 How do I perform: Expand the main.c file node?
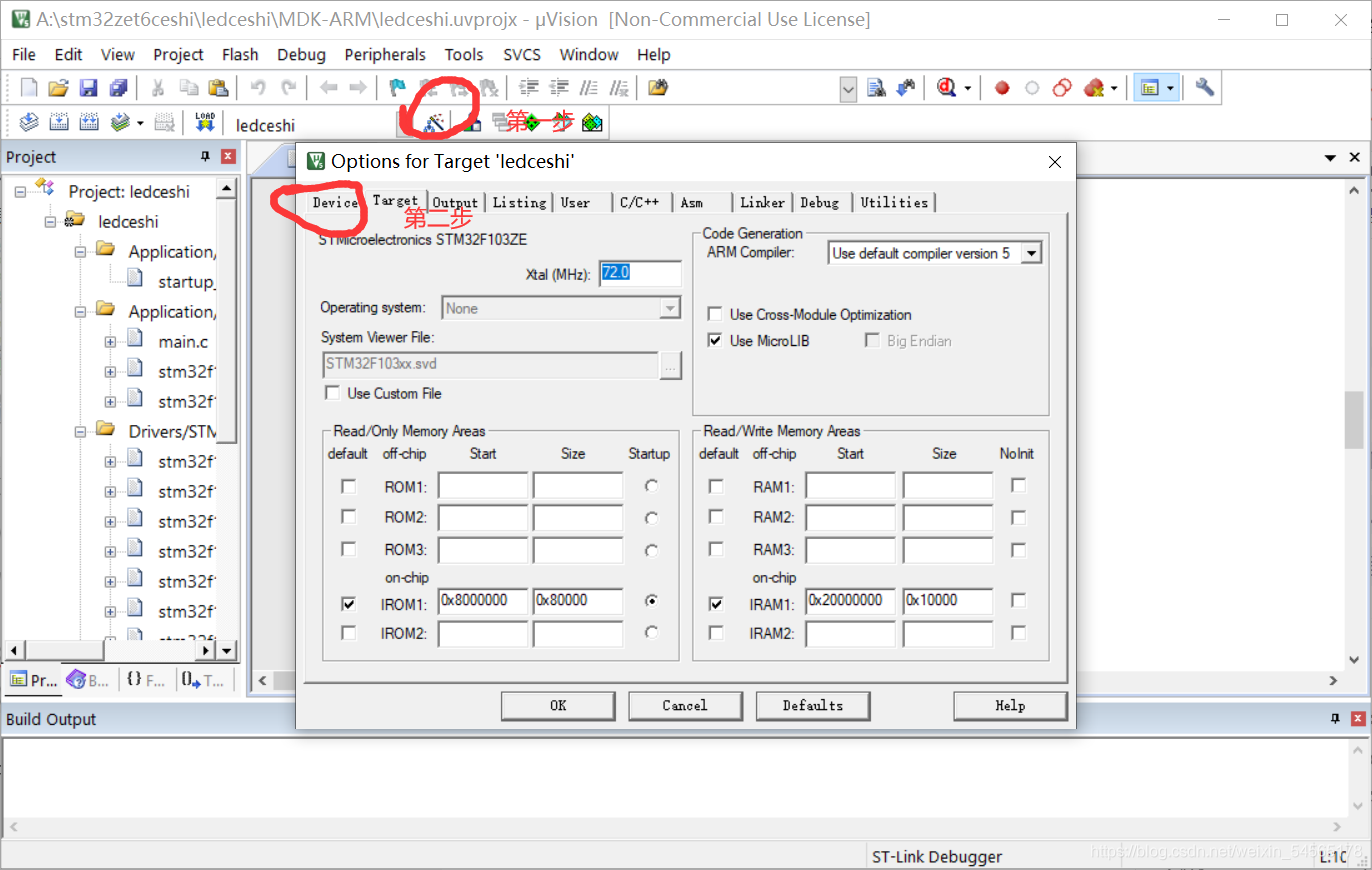109,342
